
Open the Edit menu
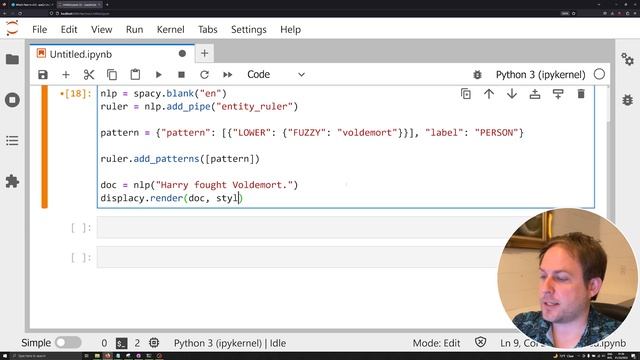(x=69, y=29)
